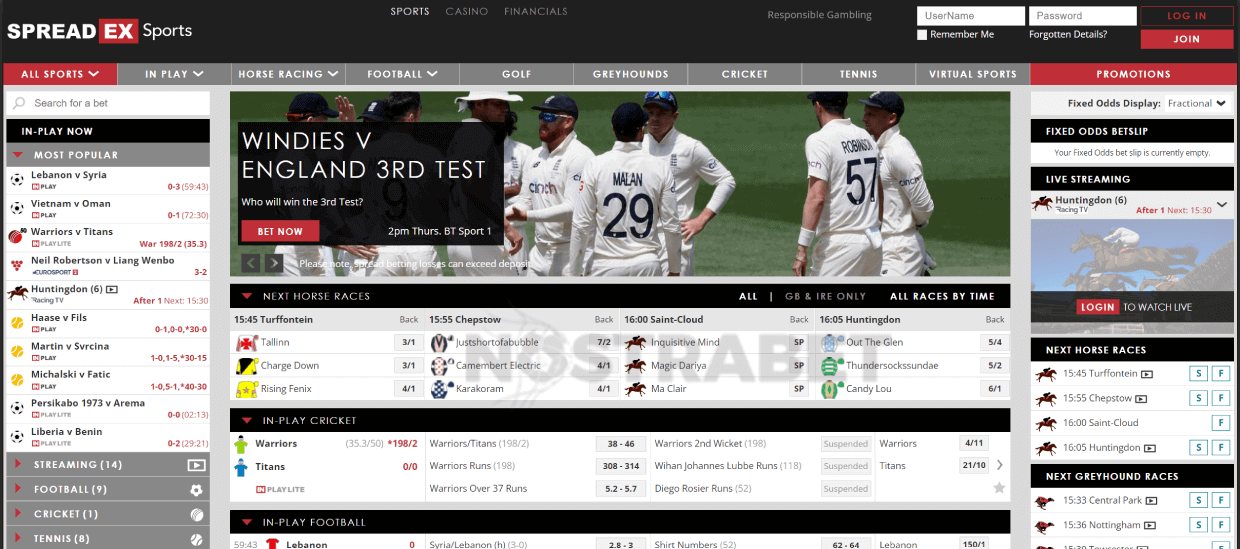The image size is (1240, 549).
Task: Toggle F button for 16:00 Saint-Cloud
Action: (1220, 424)
